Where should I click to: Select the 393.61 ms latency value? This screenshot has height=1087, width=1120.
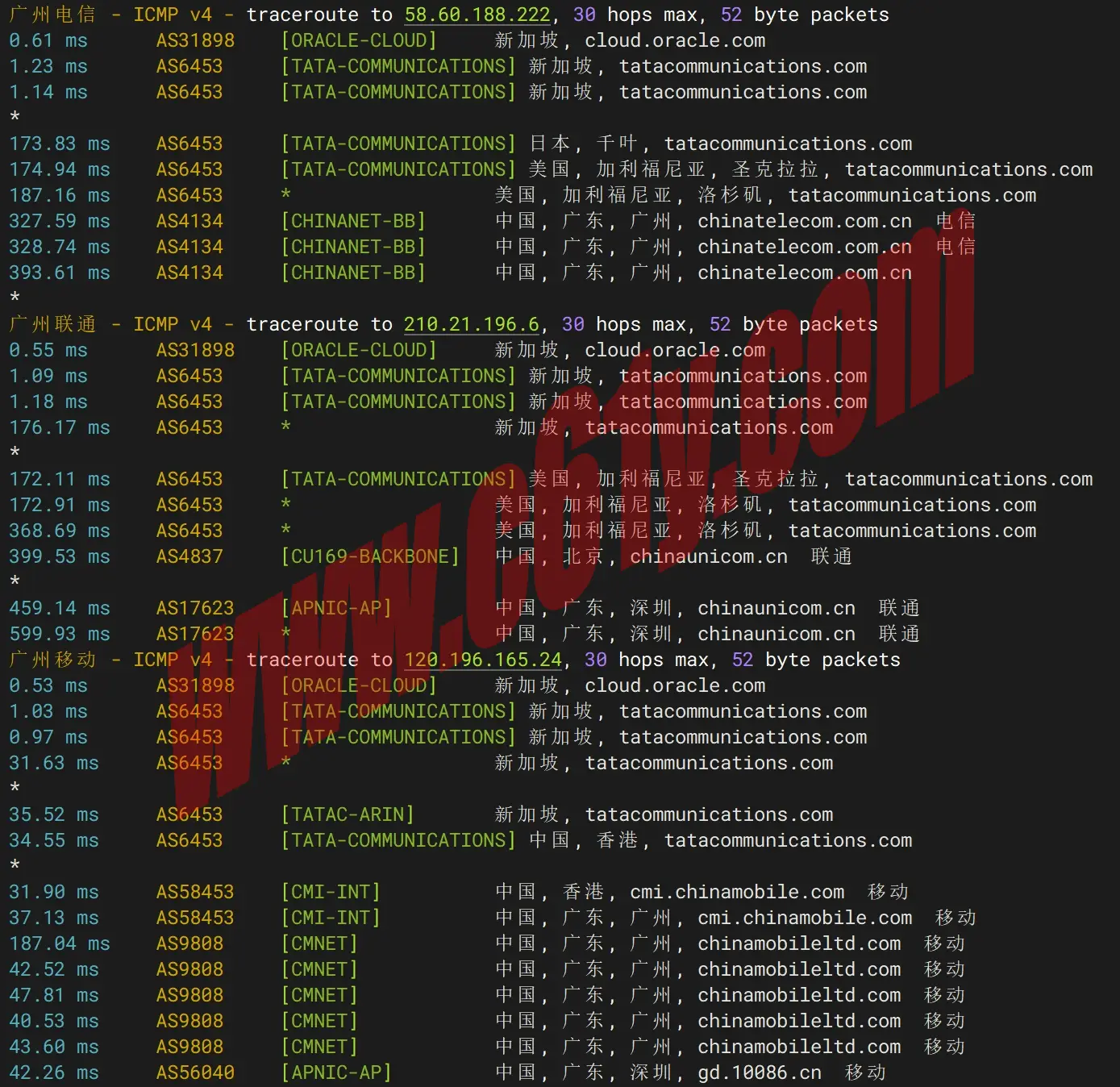[x=60, y=273]
